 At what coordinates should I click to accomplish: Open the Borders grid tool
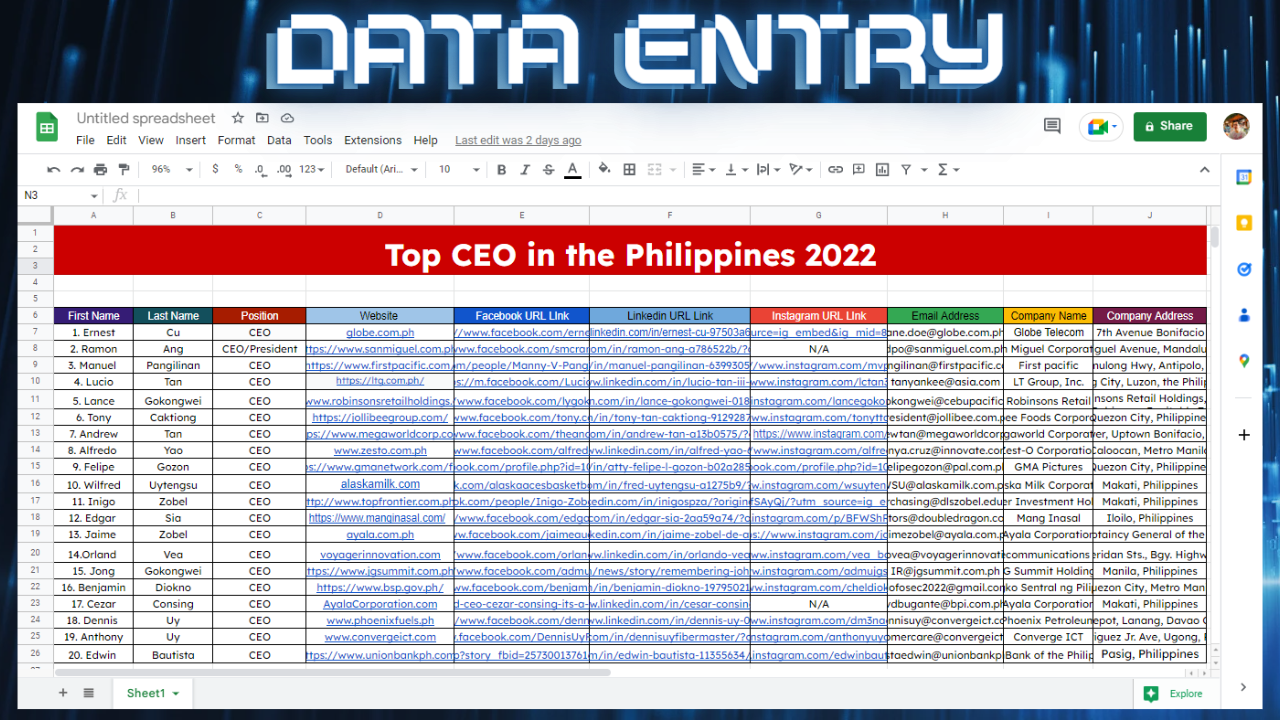629,170
